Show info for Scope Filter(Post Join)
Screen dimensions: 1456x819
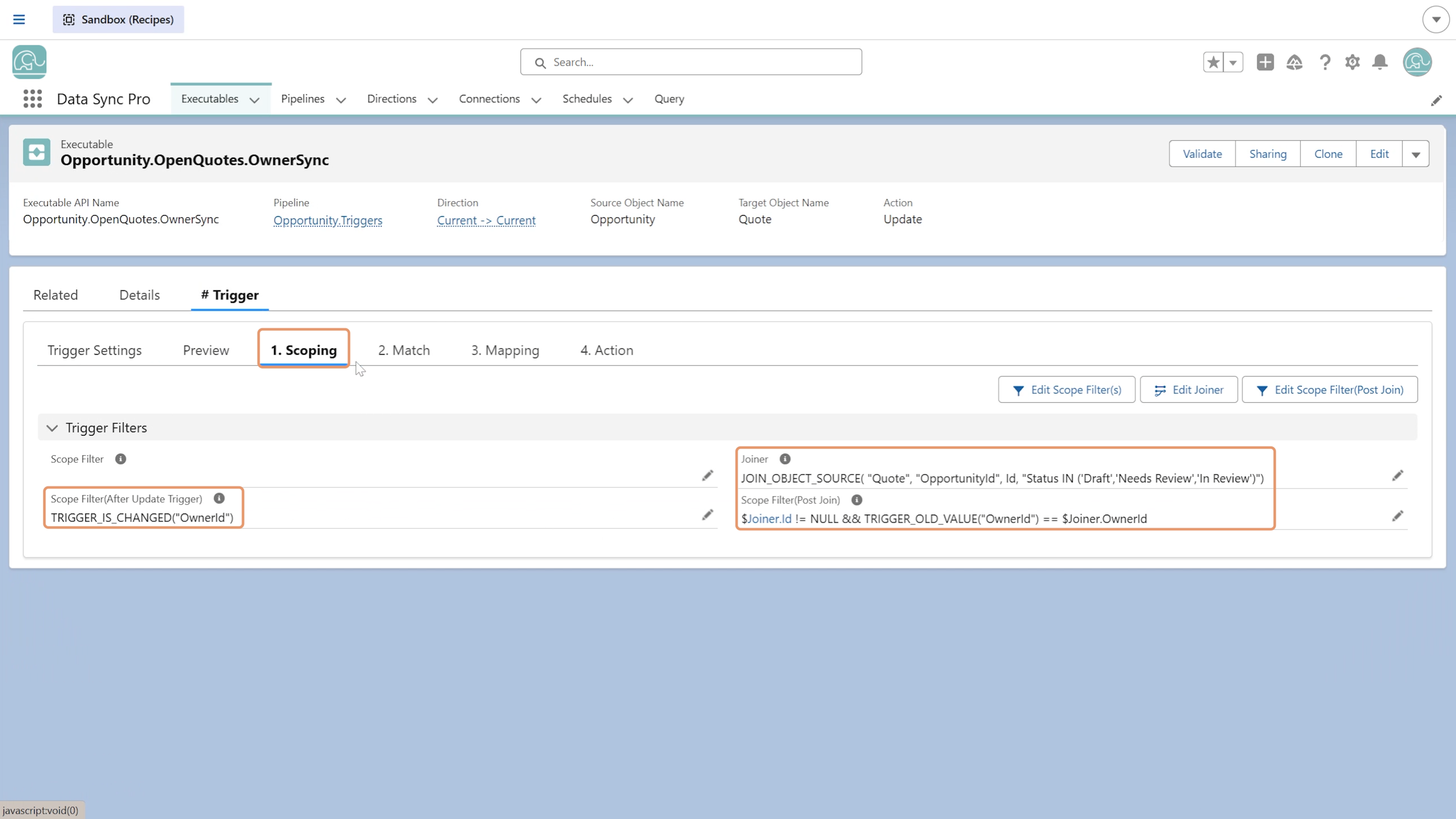(856, 500)
